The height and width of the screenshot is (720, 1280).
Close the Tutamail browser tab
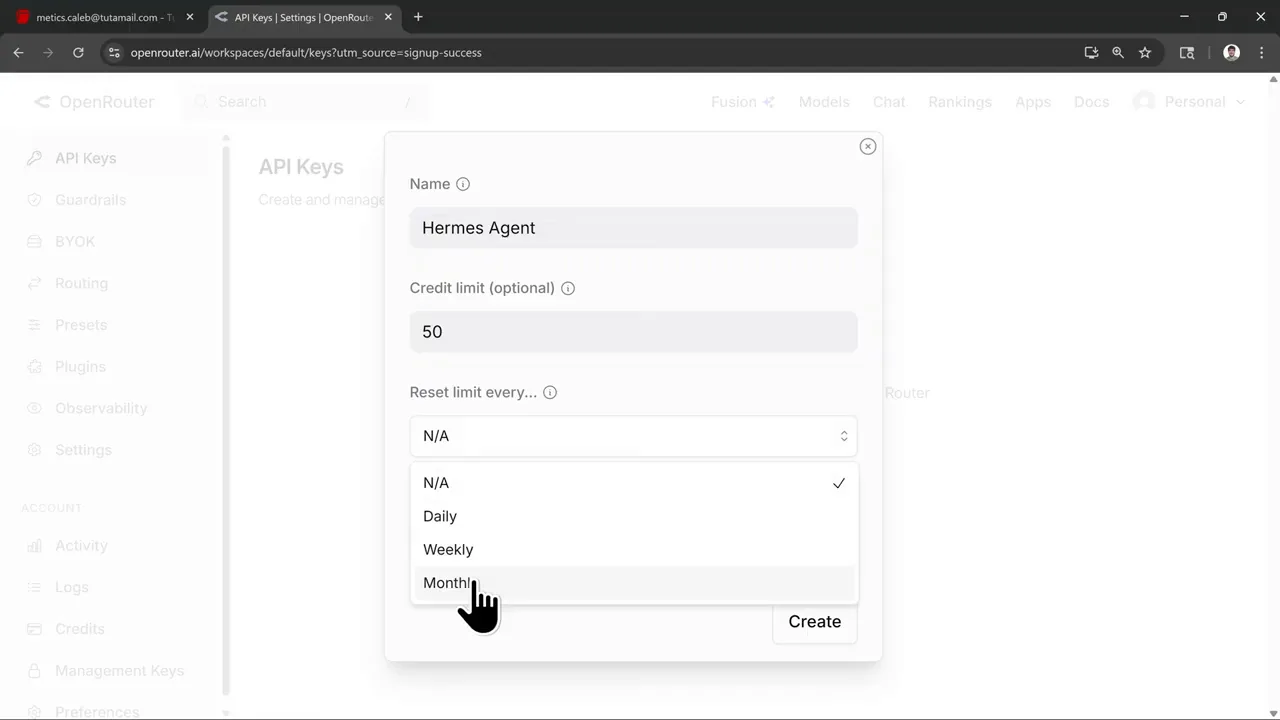pyautogui.click(x=190, y=17)
